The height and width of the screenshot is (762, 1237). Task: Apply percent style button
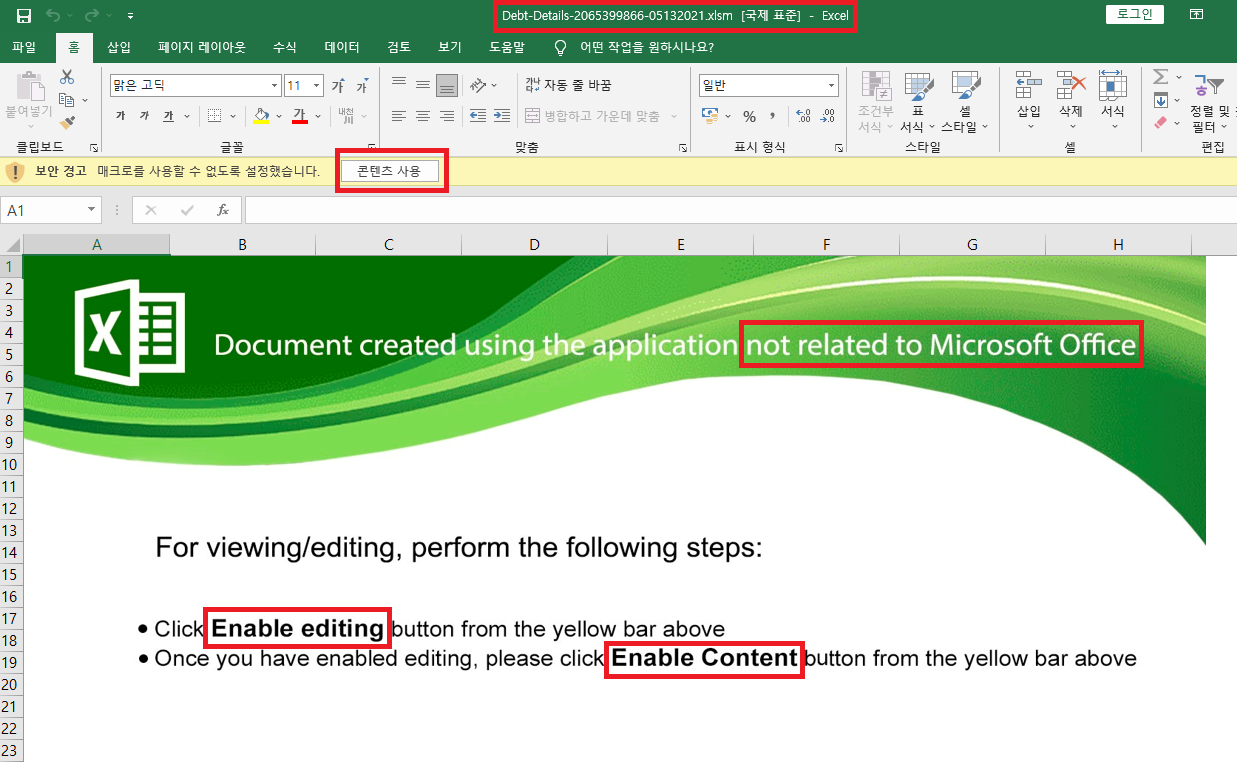tap(749, 116)
